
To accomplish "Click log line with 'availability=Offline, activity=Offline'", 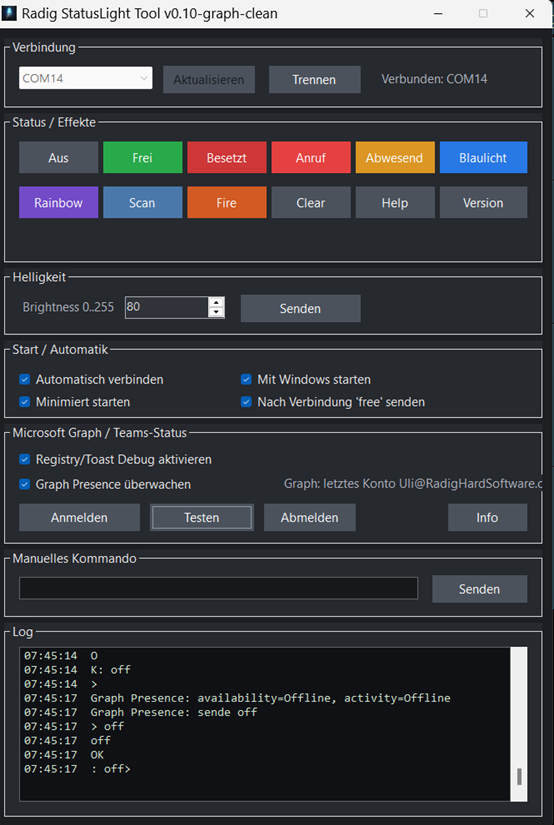I will pos(270,698).
